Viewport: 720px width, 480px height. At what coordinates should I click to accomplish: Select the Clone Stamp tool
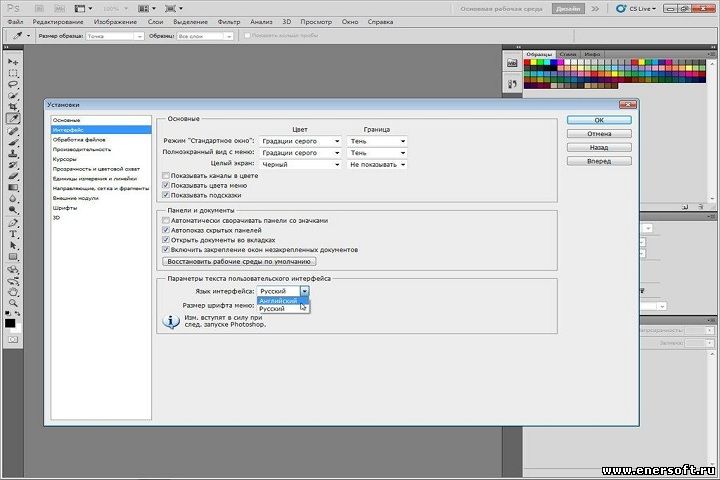point(13,154)
